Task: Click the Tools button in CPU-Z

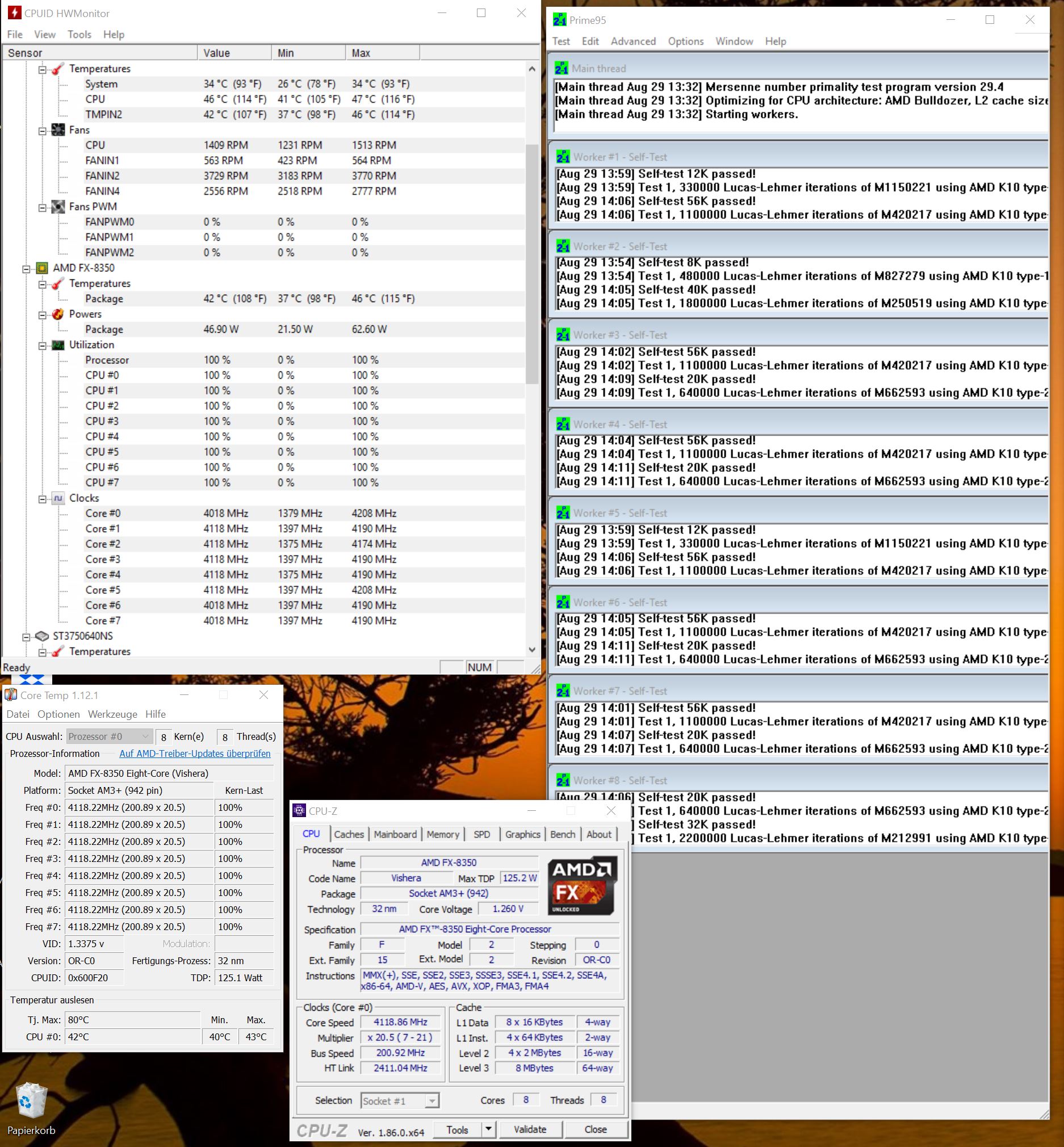Action: (x=457, y=1129)
